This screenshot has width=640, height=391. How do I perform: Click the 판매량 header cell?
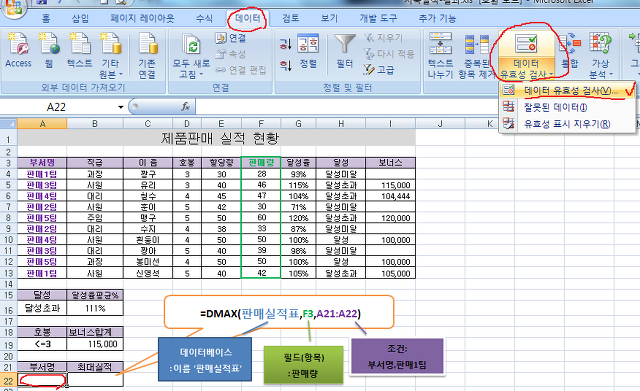tap(261, 163)
